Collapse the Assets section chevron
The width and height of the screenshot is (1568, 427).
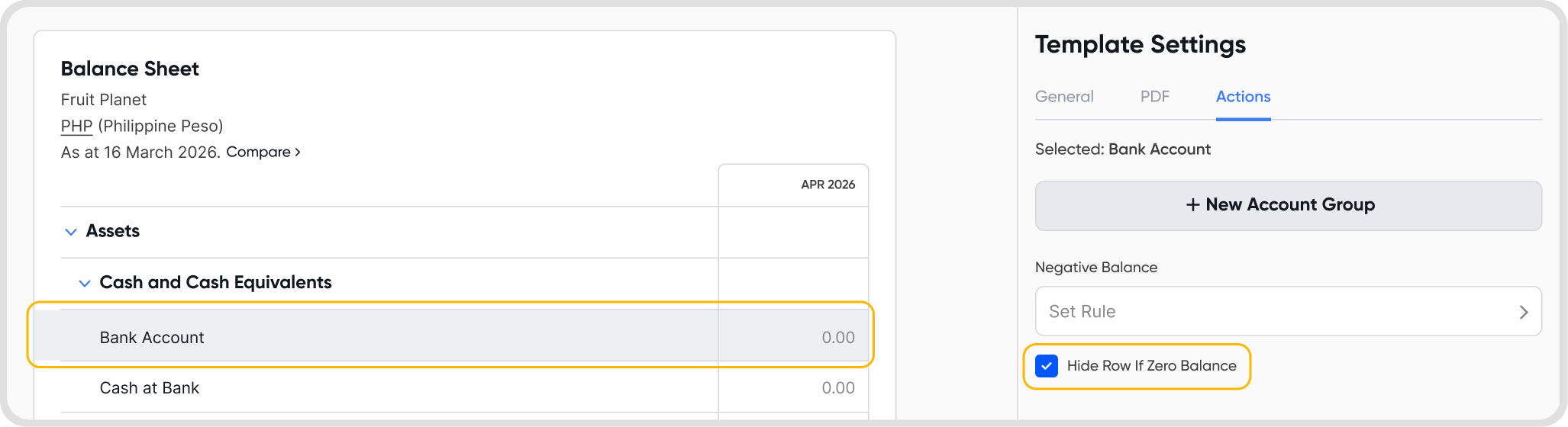pyautogui.click(x=71, y=232)
